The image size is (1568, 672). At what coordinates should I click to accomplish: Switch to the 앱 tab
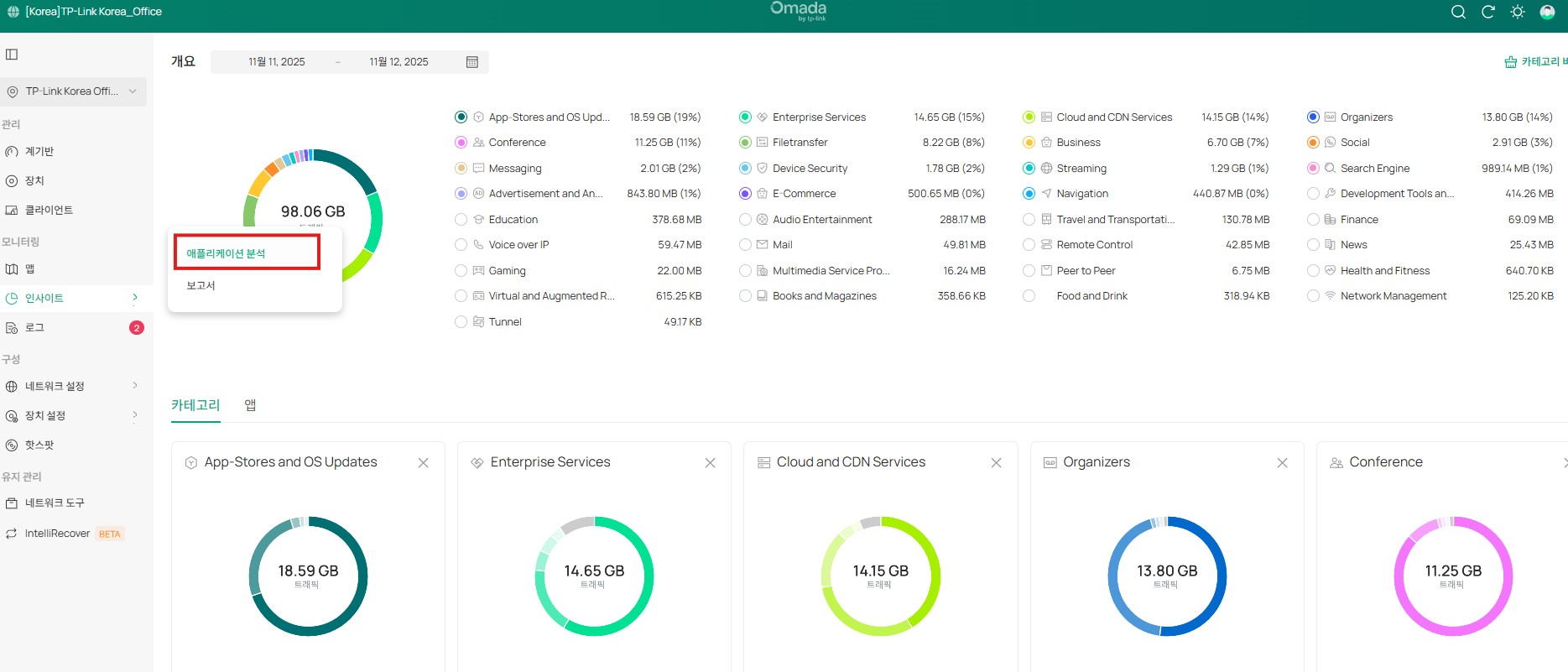pos(250,405)
